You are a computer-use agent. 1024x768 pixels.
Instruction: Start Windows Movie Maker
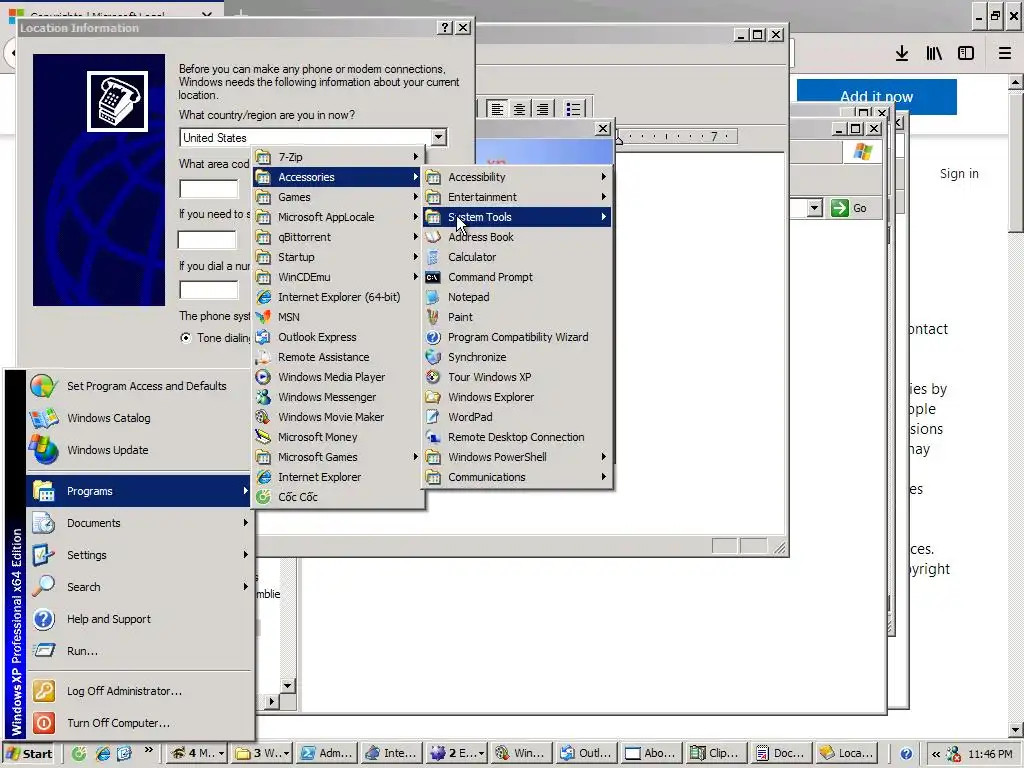pyautogui.click(x=338, y=417)
